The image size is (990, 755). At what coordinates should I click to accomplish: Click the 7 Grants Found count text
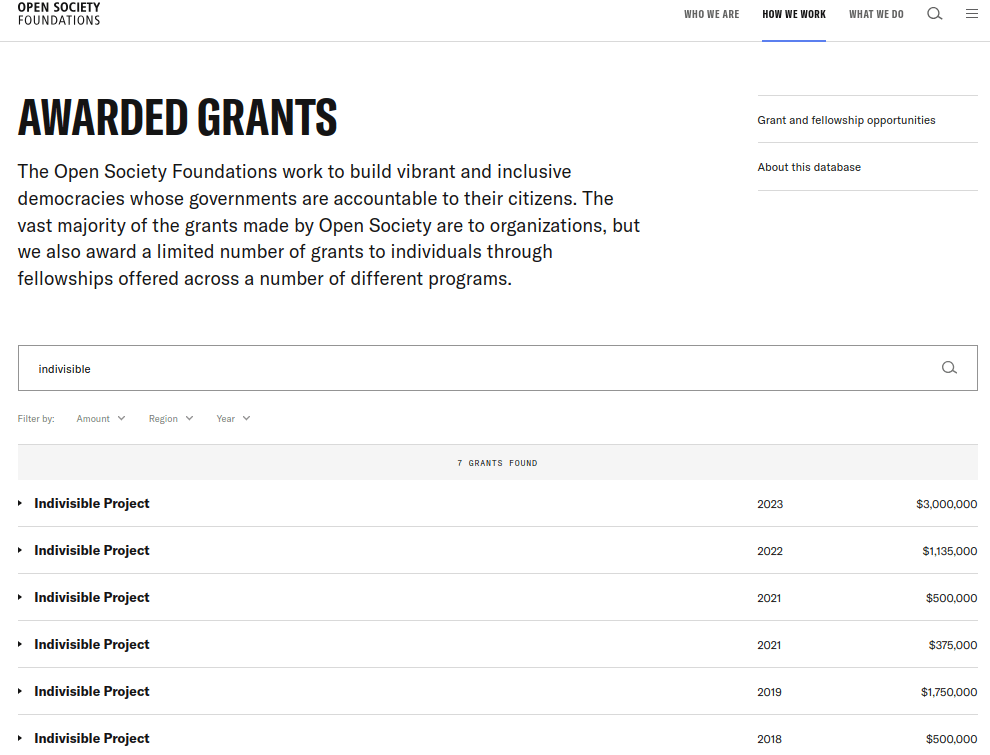click(498, 463)
